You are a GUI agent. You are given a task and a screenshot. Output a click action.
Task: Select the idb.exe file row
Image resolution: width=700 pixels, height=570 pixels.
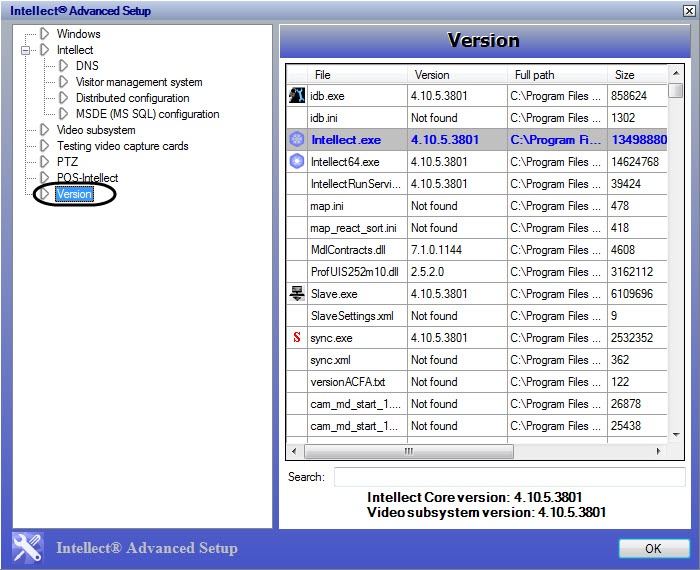pyautogui.click(x=477, y=96)
